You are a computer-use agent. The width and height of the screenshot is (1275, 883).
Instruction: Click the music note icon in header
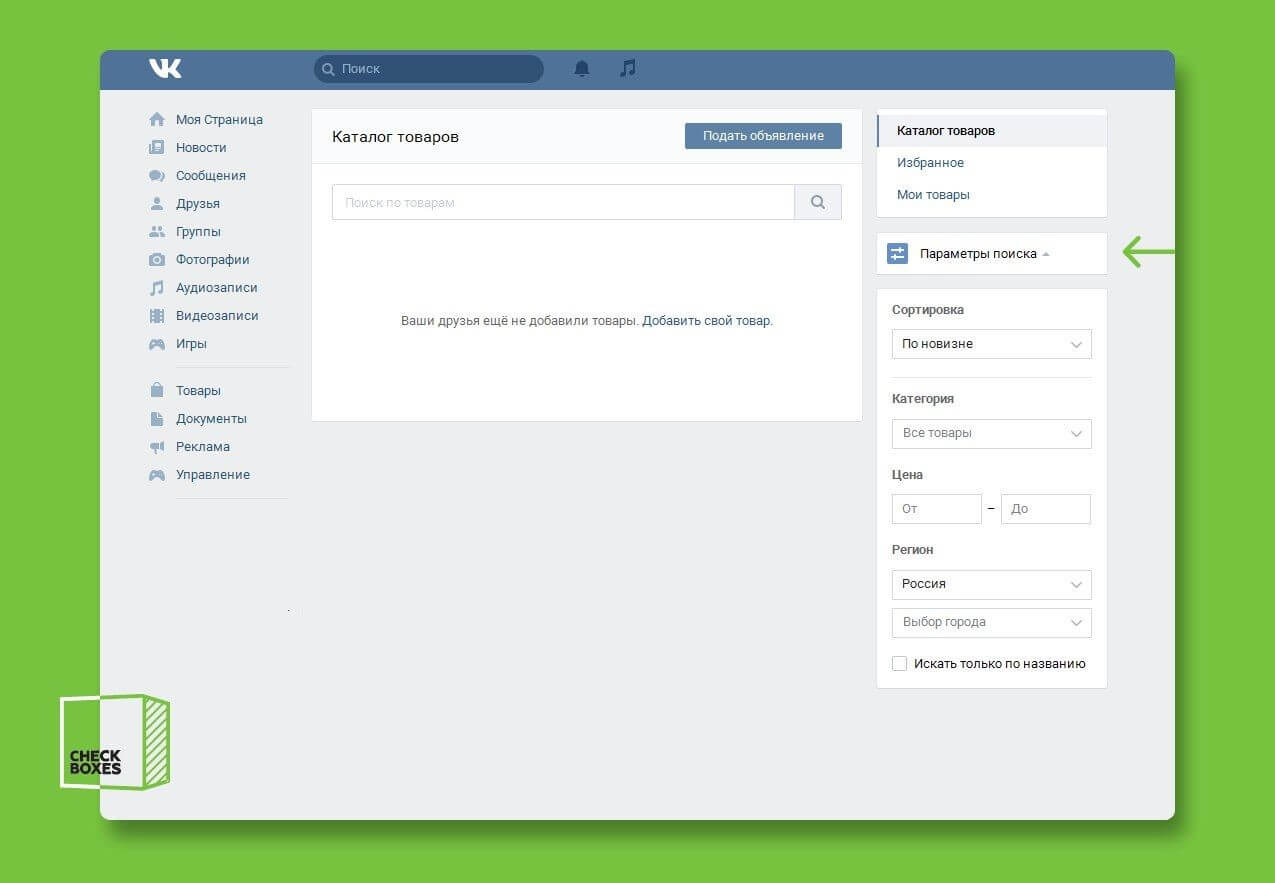[627, 68]
